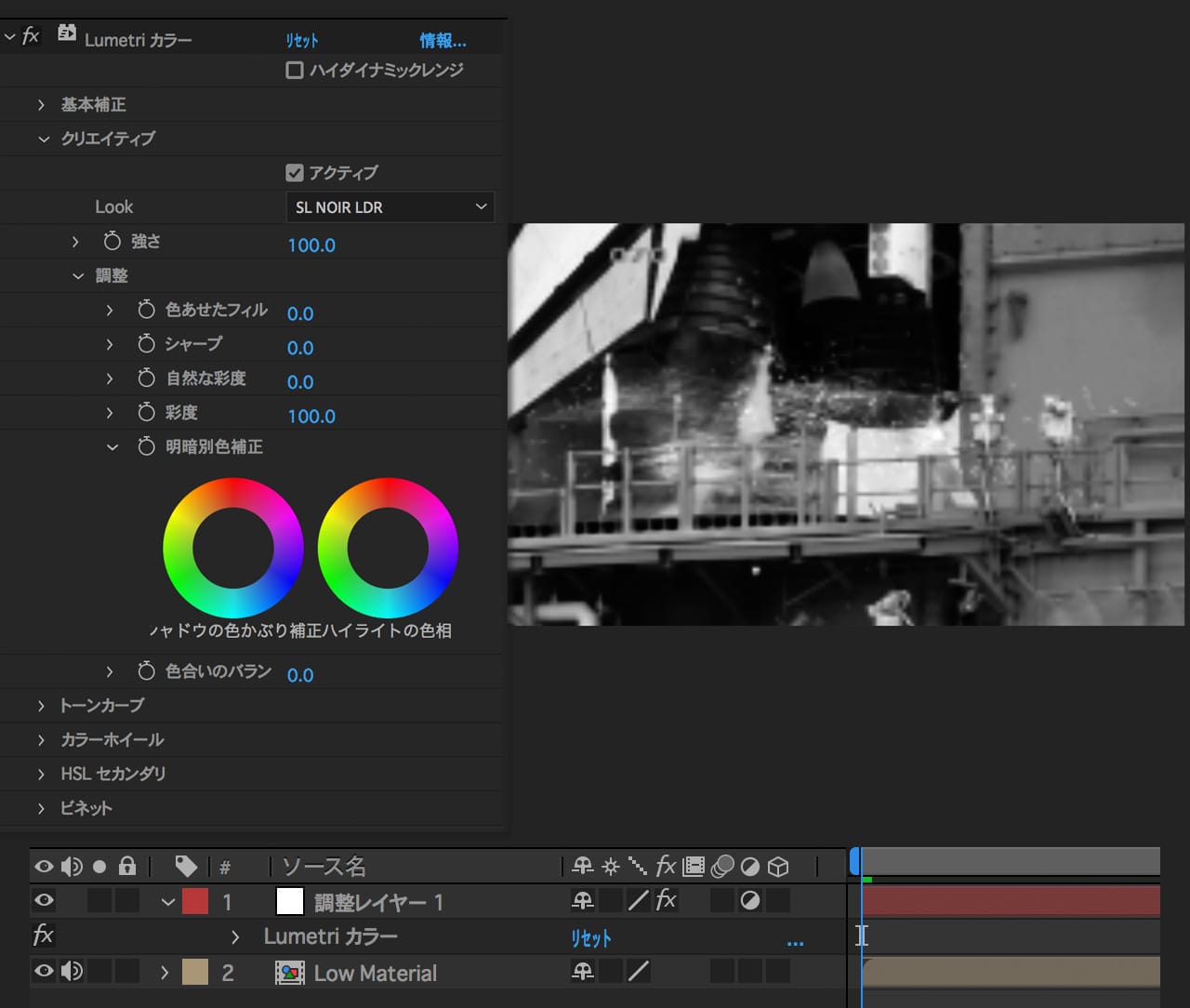Expand the 基本補正 section

pos(42,105)
